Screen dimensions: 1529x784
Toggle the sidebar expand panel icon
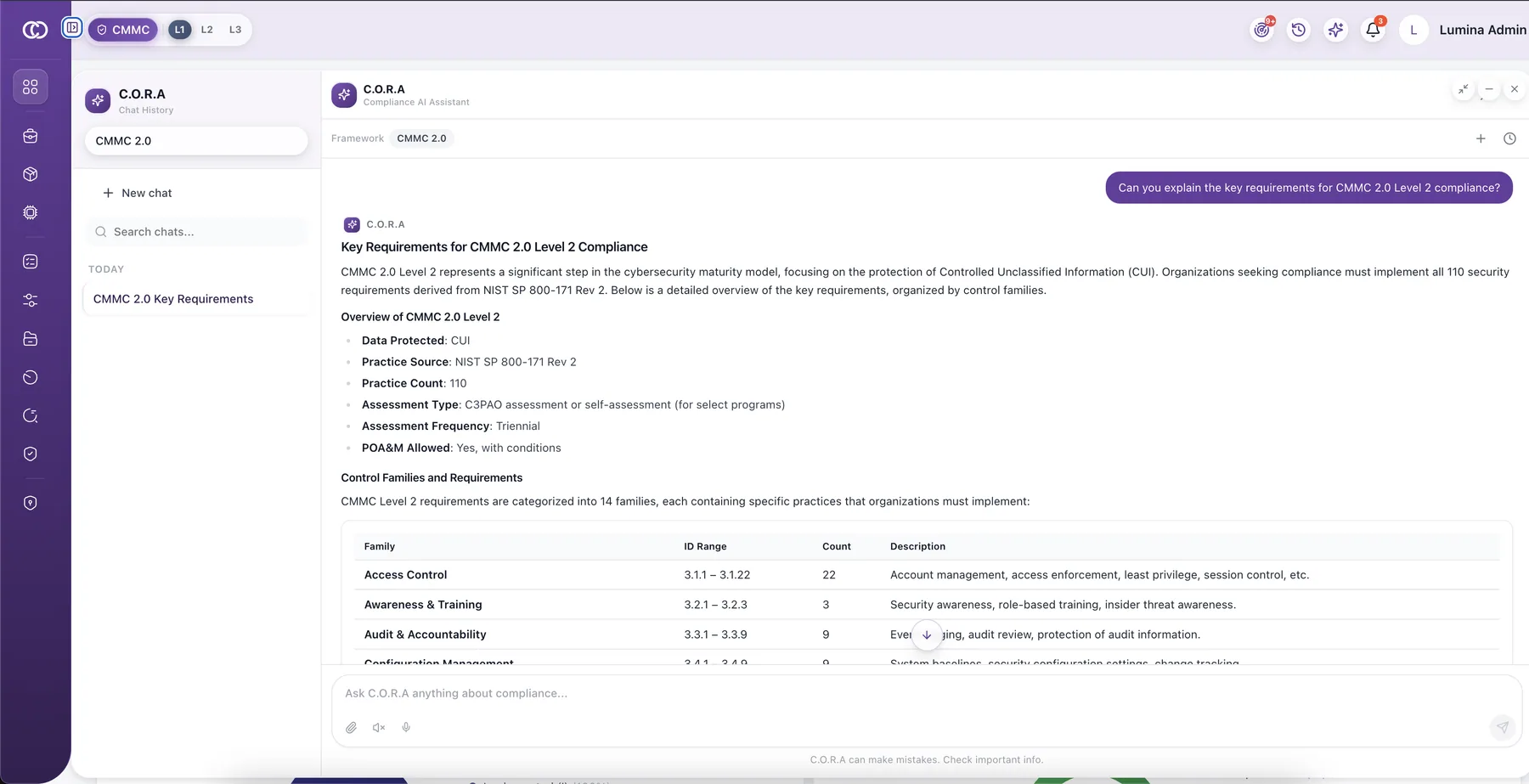[x=72, y=28]
